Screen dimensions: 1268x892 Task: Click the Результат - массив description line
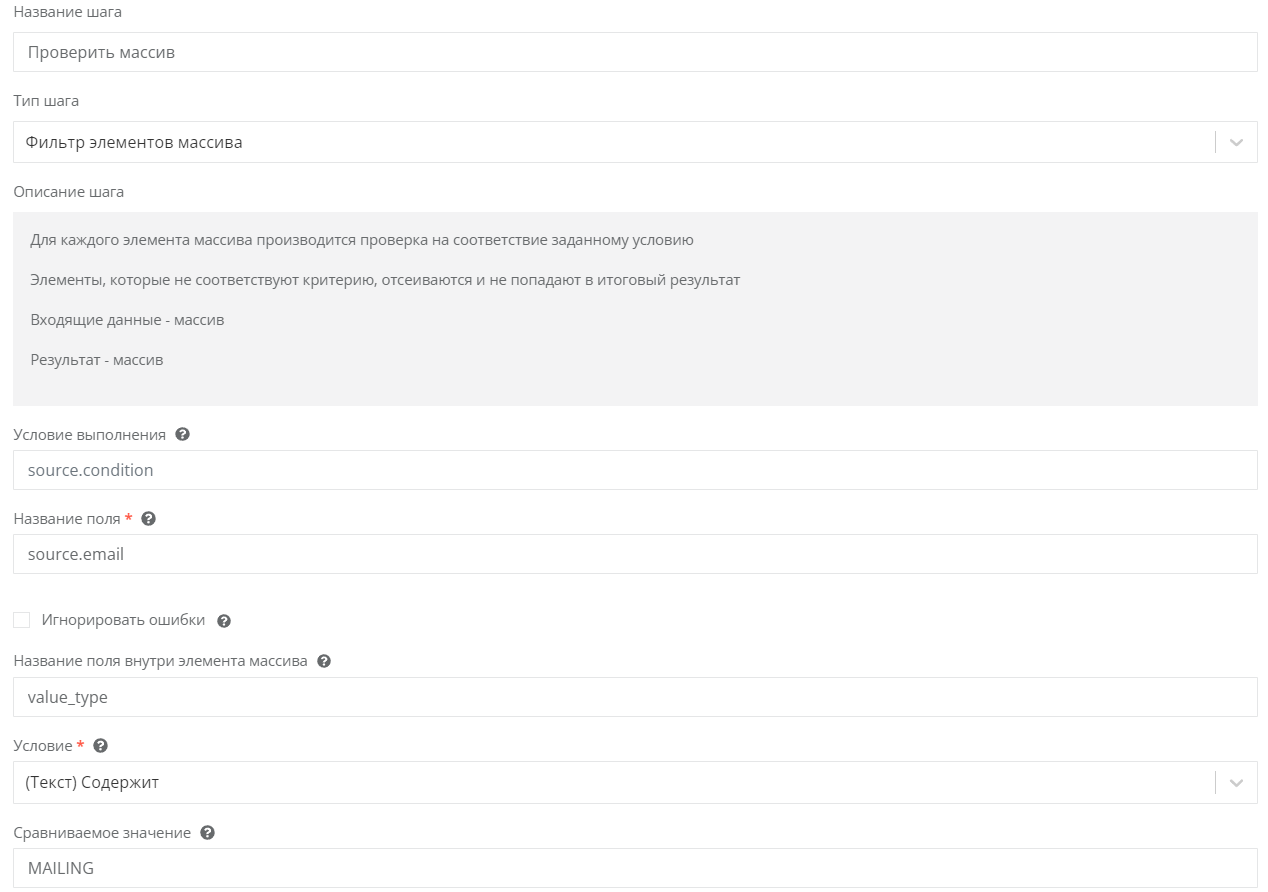[97, 360]
